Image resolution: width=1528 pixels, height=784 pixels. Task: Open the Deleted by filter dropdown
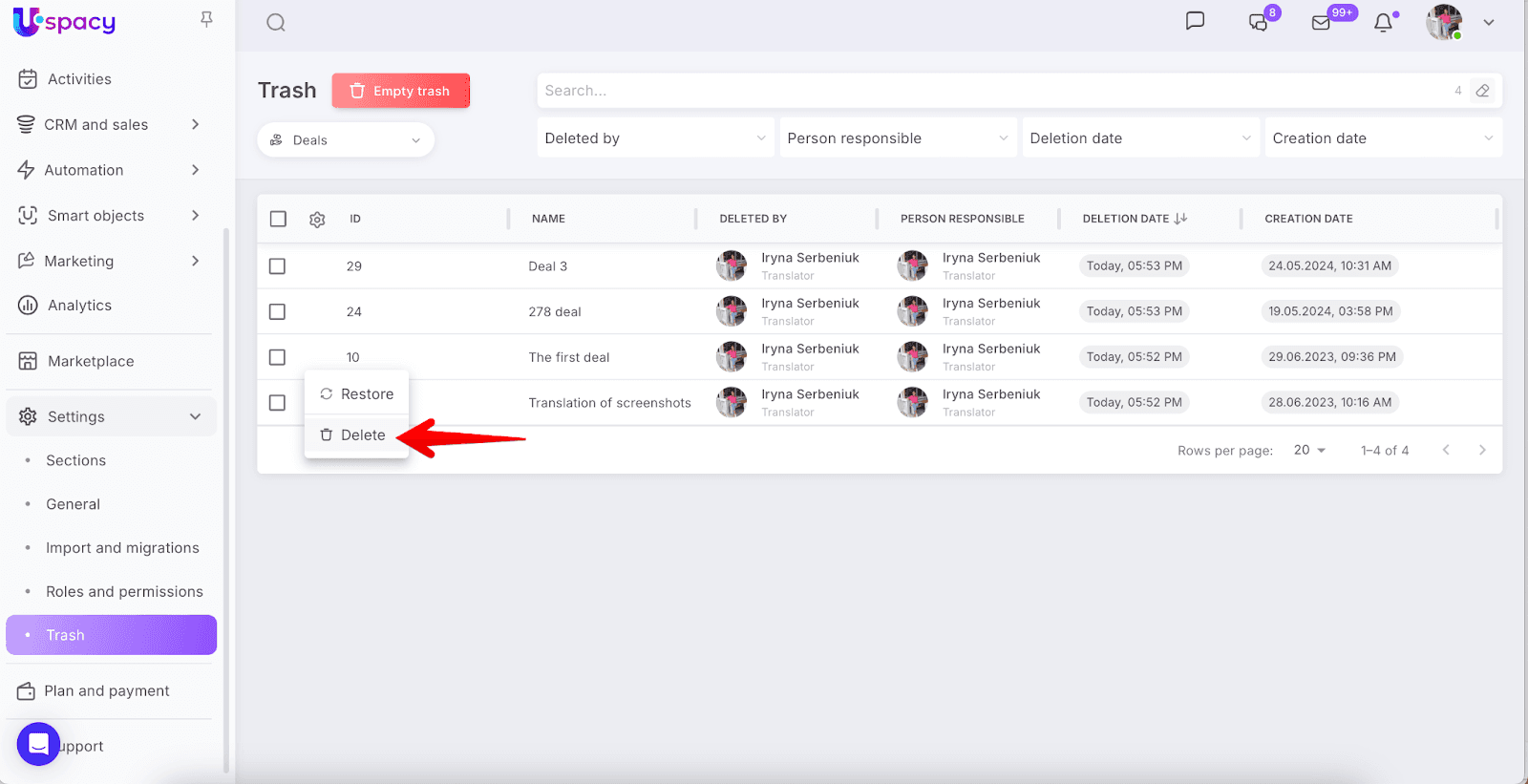tap(655, 138)
